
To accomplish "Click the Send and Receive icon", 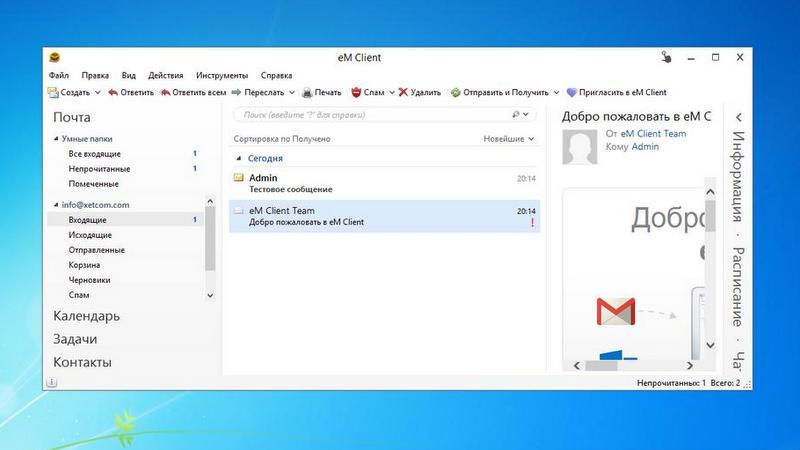I will pos(456,92).
